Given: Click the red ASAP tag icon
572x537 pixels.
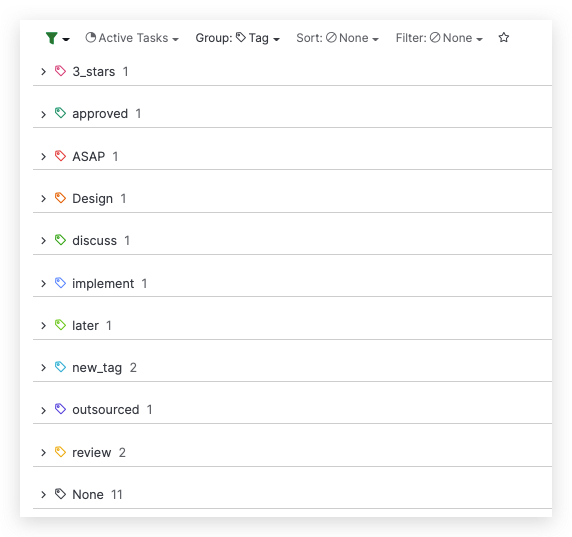Looking at the screenshot, I should 60,156.
